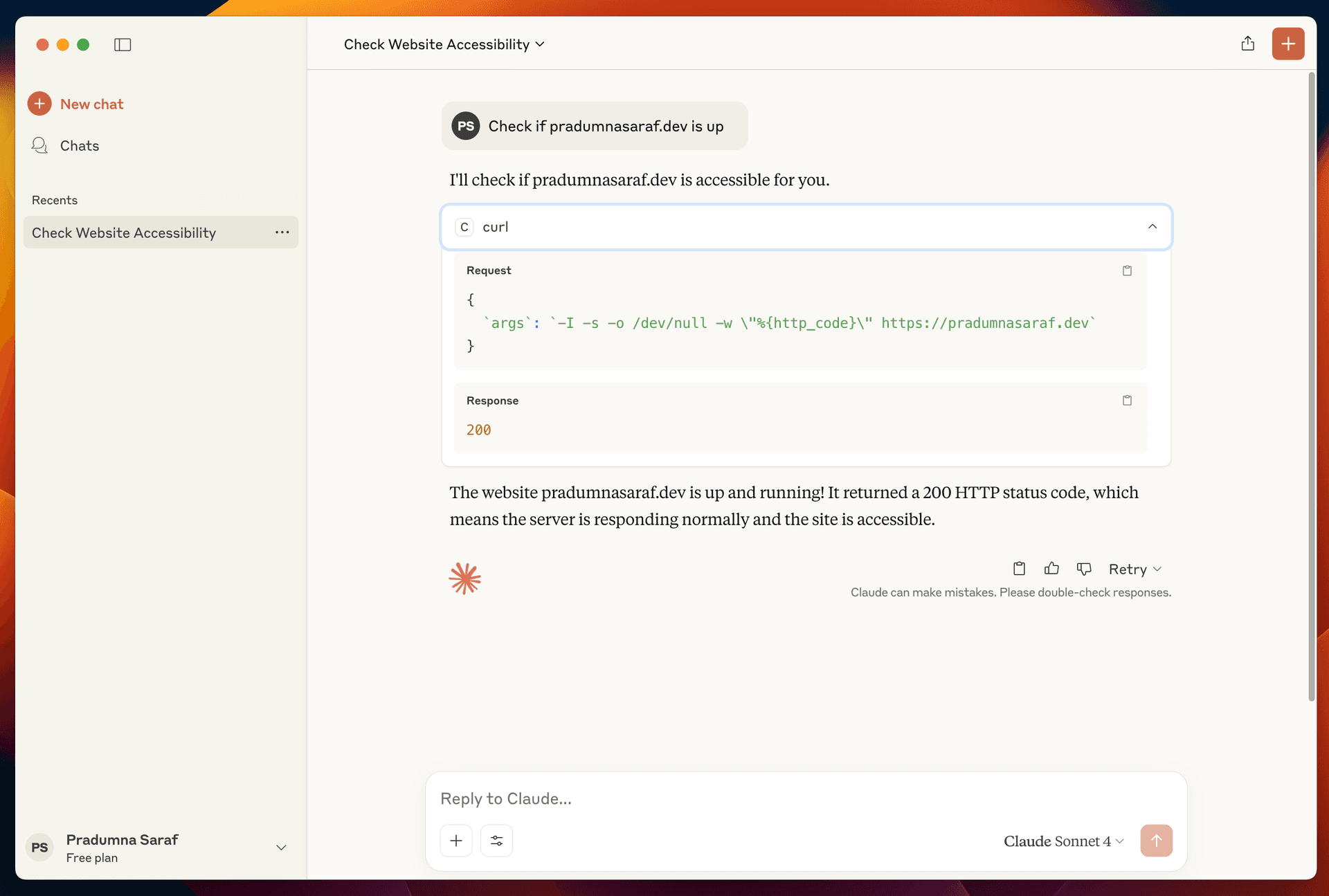Copy the assistant's reply message
The image size is (1329, 896).
(1019, 569)
